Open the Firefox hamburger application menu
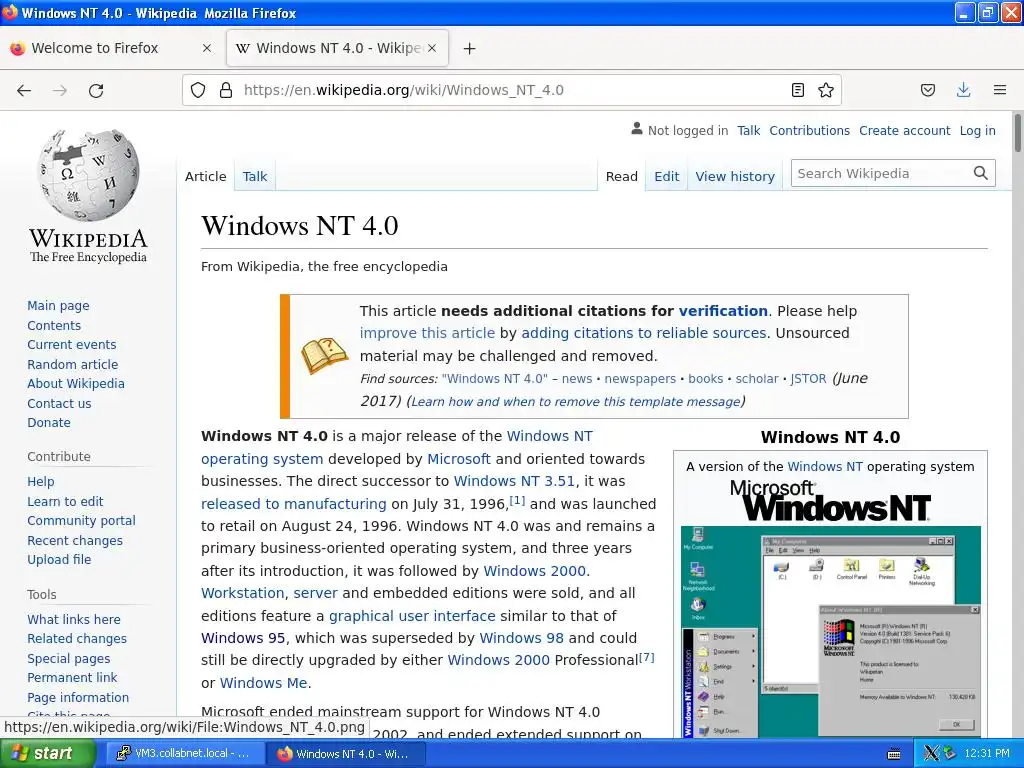The width and height of the screenshot is (1024, 768). click(1000, 90)
